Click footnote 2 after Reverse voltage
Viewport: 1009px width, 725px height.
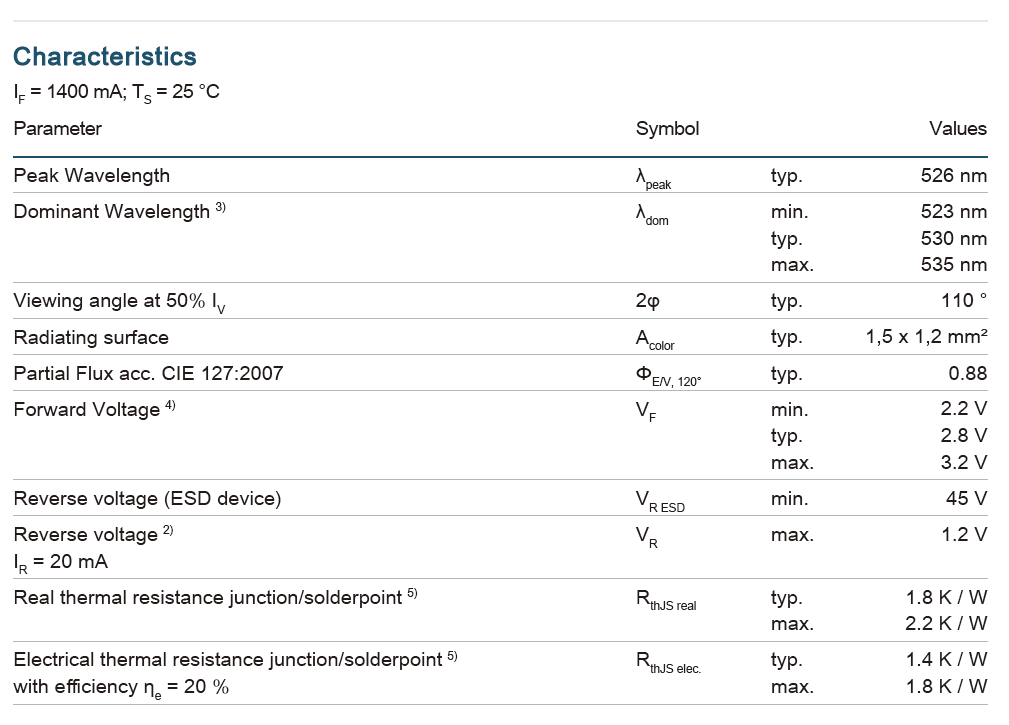(x=167, y=530)
